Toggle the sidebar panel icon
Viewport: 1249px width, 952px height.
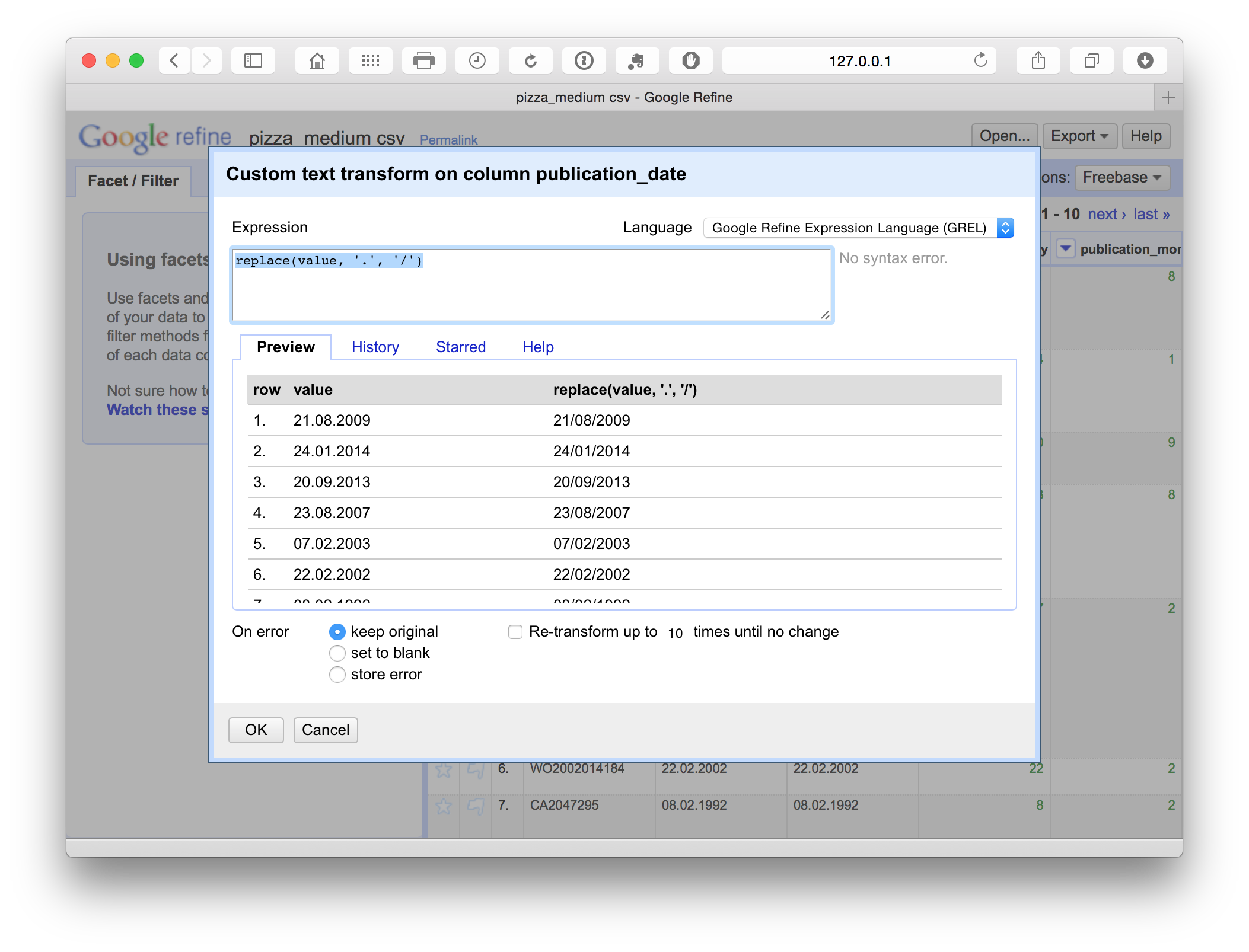coord(253,60)
